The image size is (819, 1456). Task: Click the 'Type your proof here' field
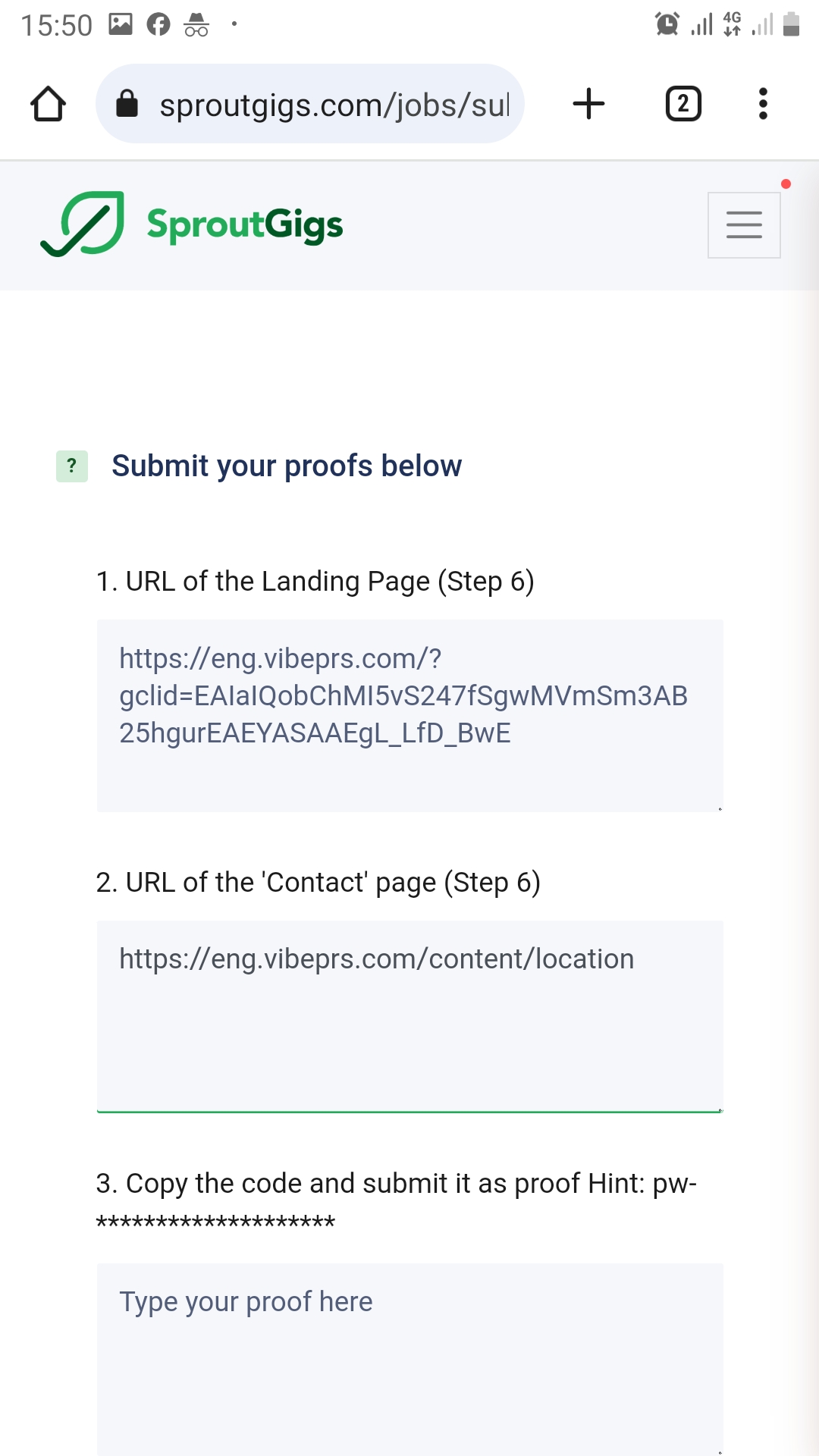pyautogui.click(x=409, y=1357)
